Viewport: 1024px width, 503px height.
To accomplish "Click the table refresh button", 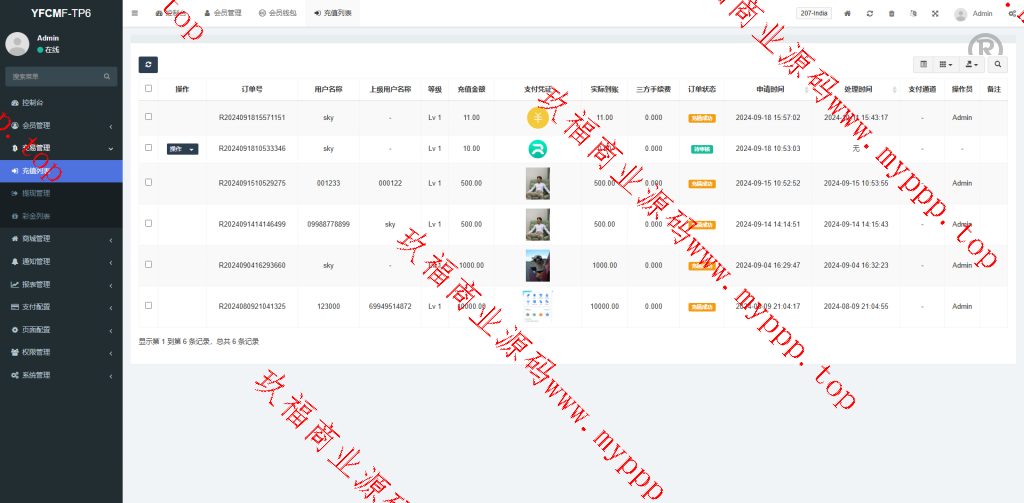I will (x=147, y=64).
